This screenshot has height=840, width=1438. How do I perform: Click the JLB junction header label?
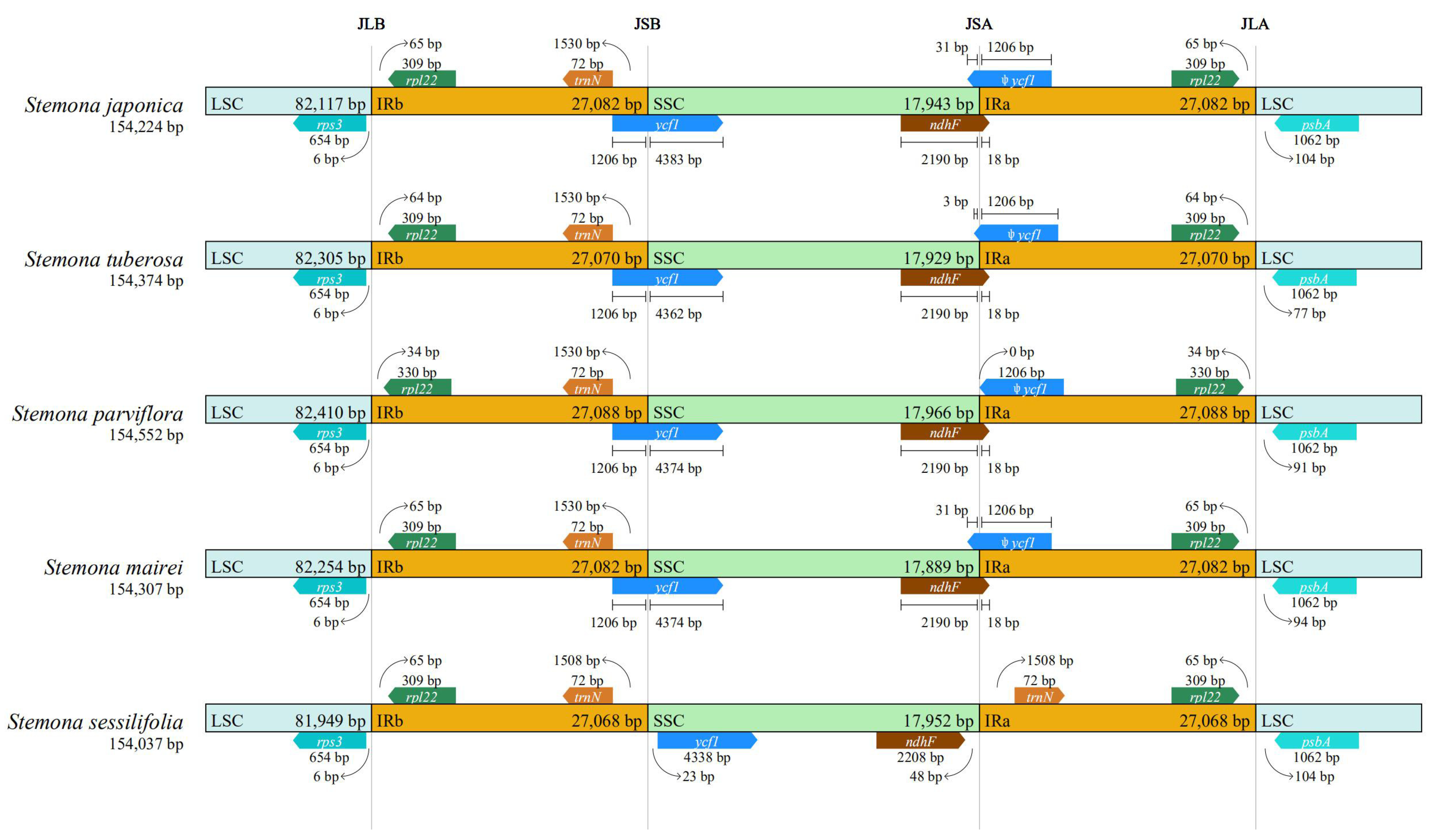[371, 24]
